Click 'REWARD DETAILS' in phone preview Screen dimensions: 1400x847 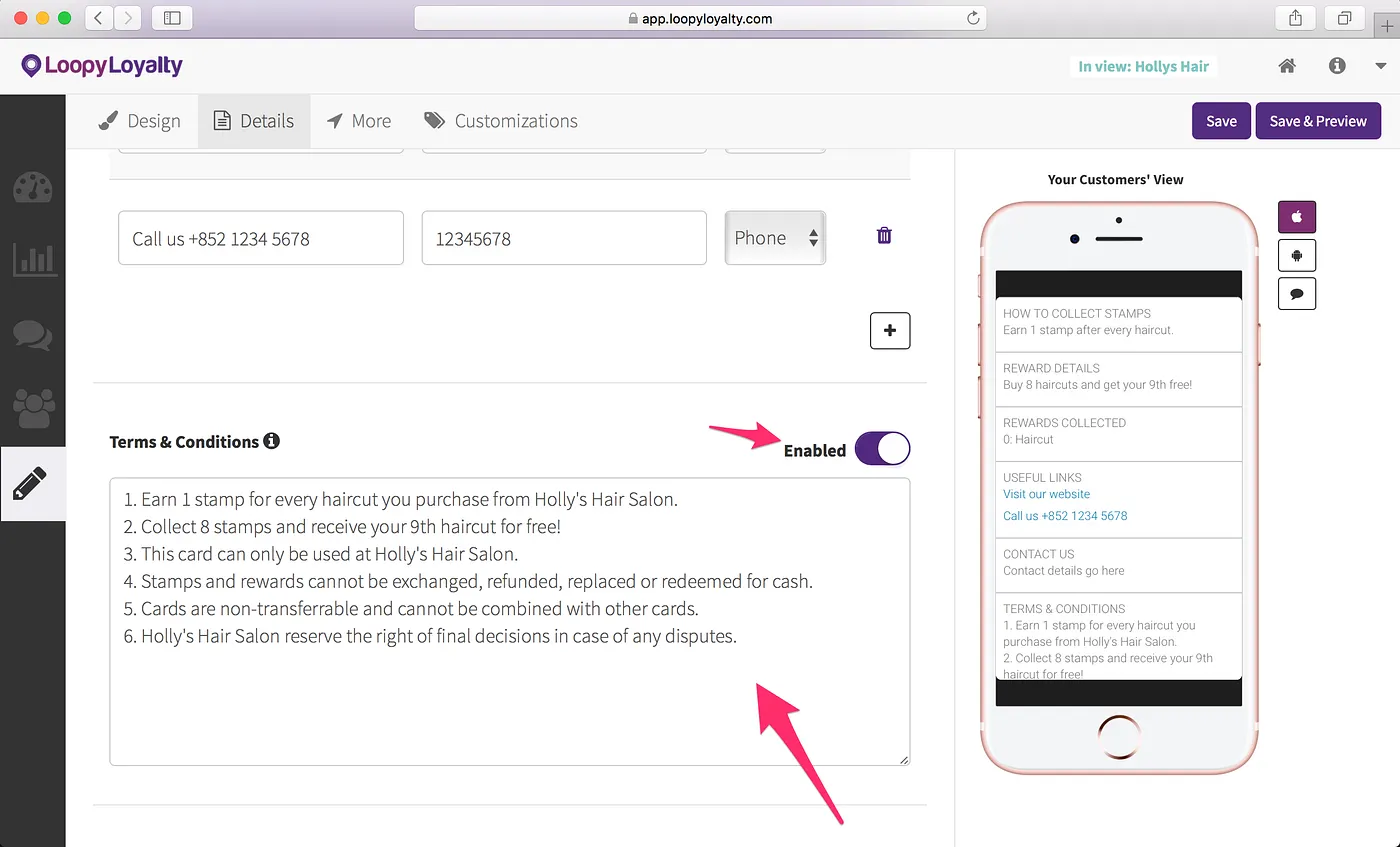coord(1051,368)
